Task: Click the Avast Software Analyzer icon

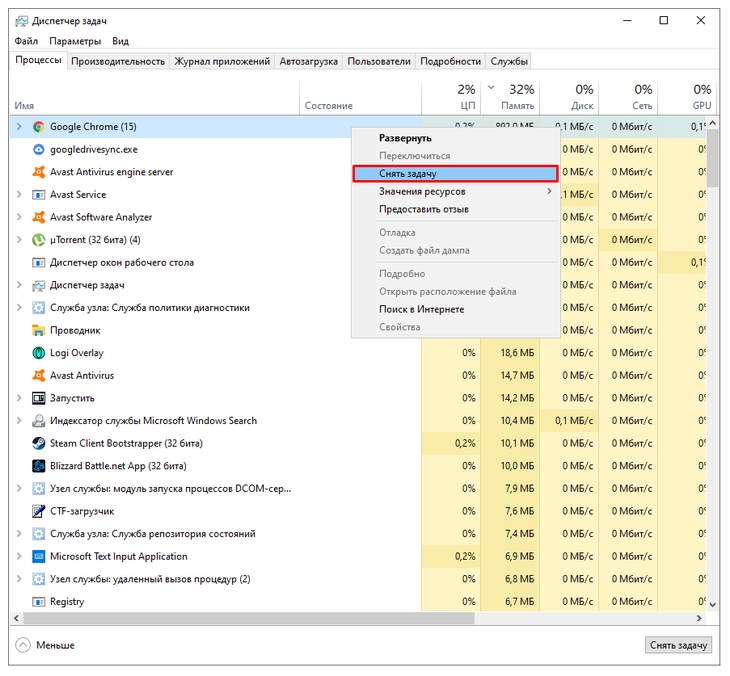Action: [x=39, y=217]
